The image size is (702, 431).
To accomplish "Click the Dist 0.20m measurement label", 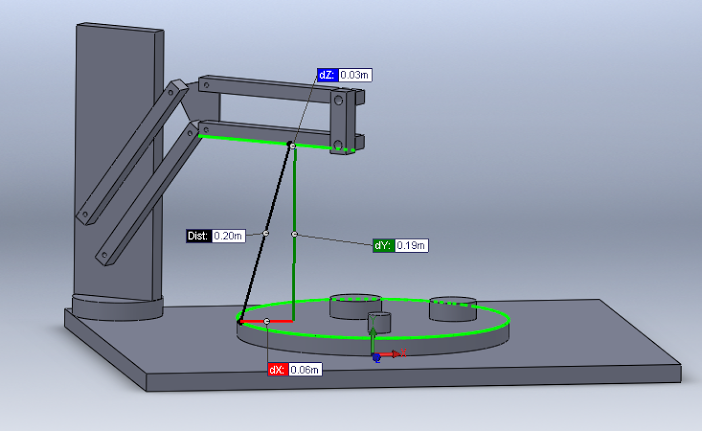I will point(216,236).
